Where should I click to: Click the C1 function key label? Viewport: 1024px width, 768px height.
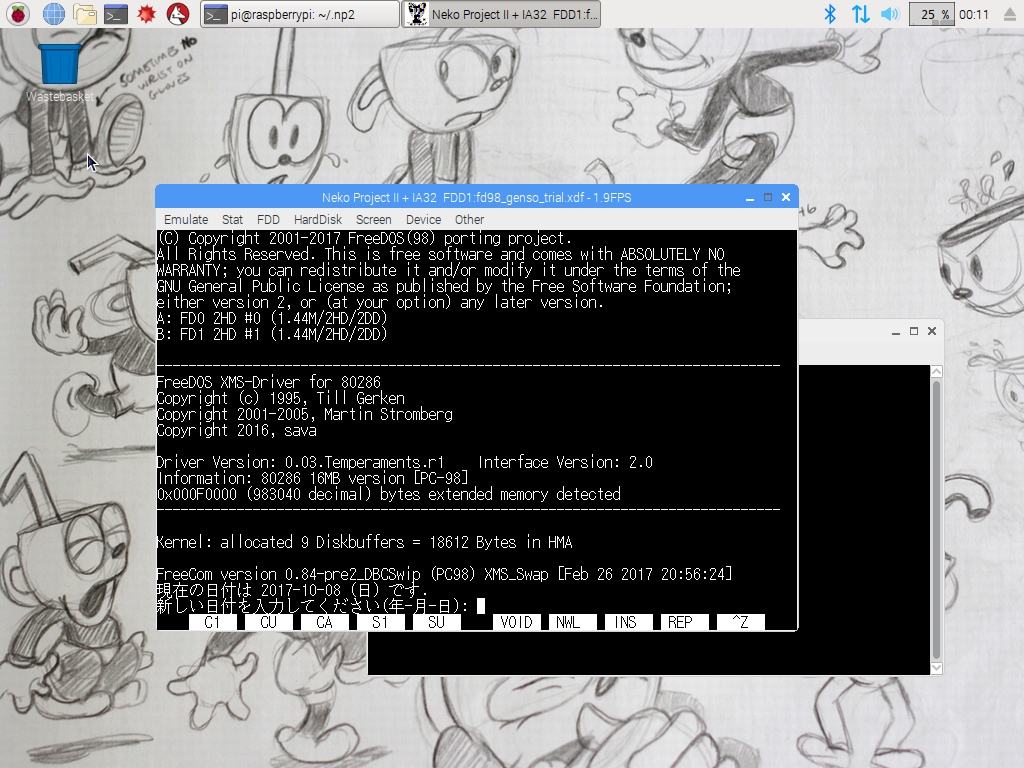tap(212, 622)
